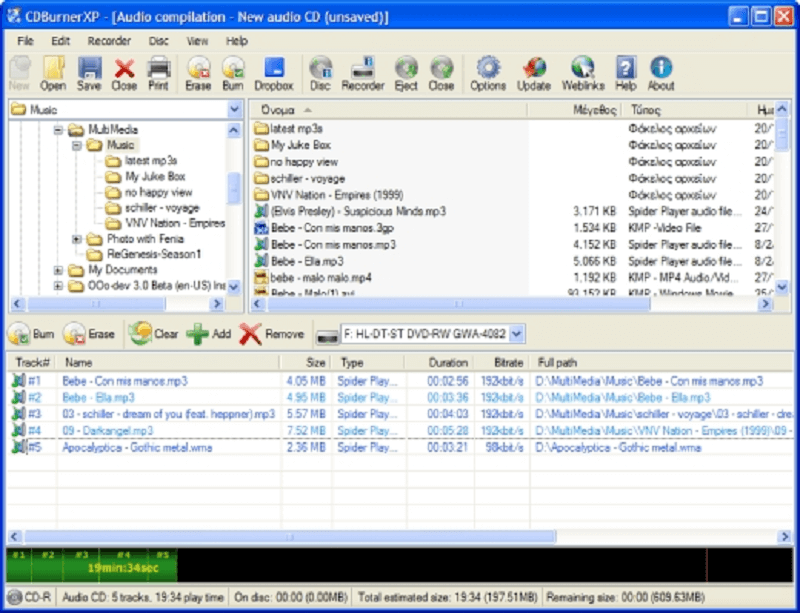Open the Recorder menu in menu bar

108,41
